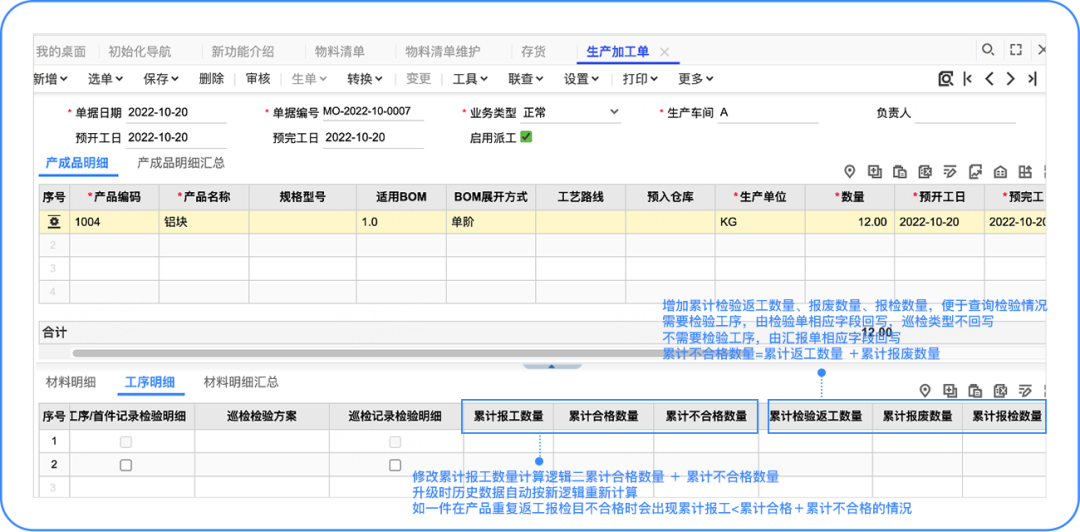
Task: Expand the 更多 menu
Action: point(696,79)
